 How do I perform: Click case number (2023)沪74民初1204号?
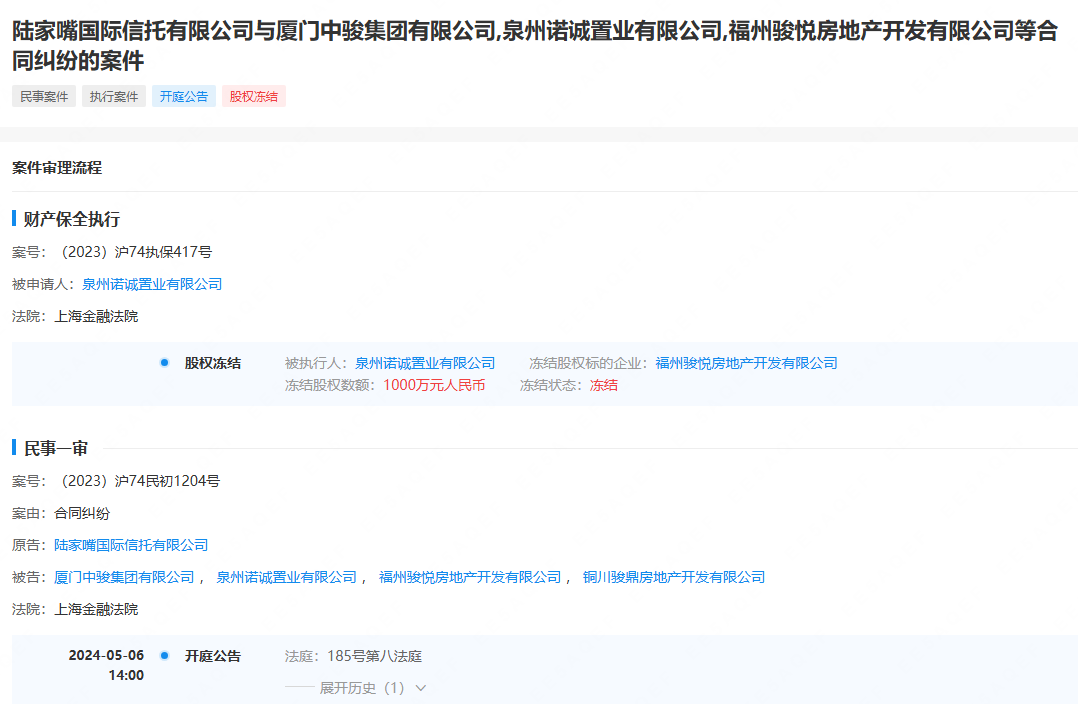tap(138, 481)
